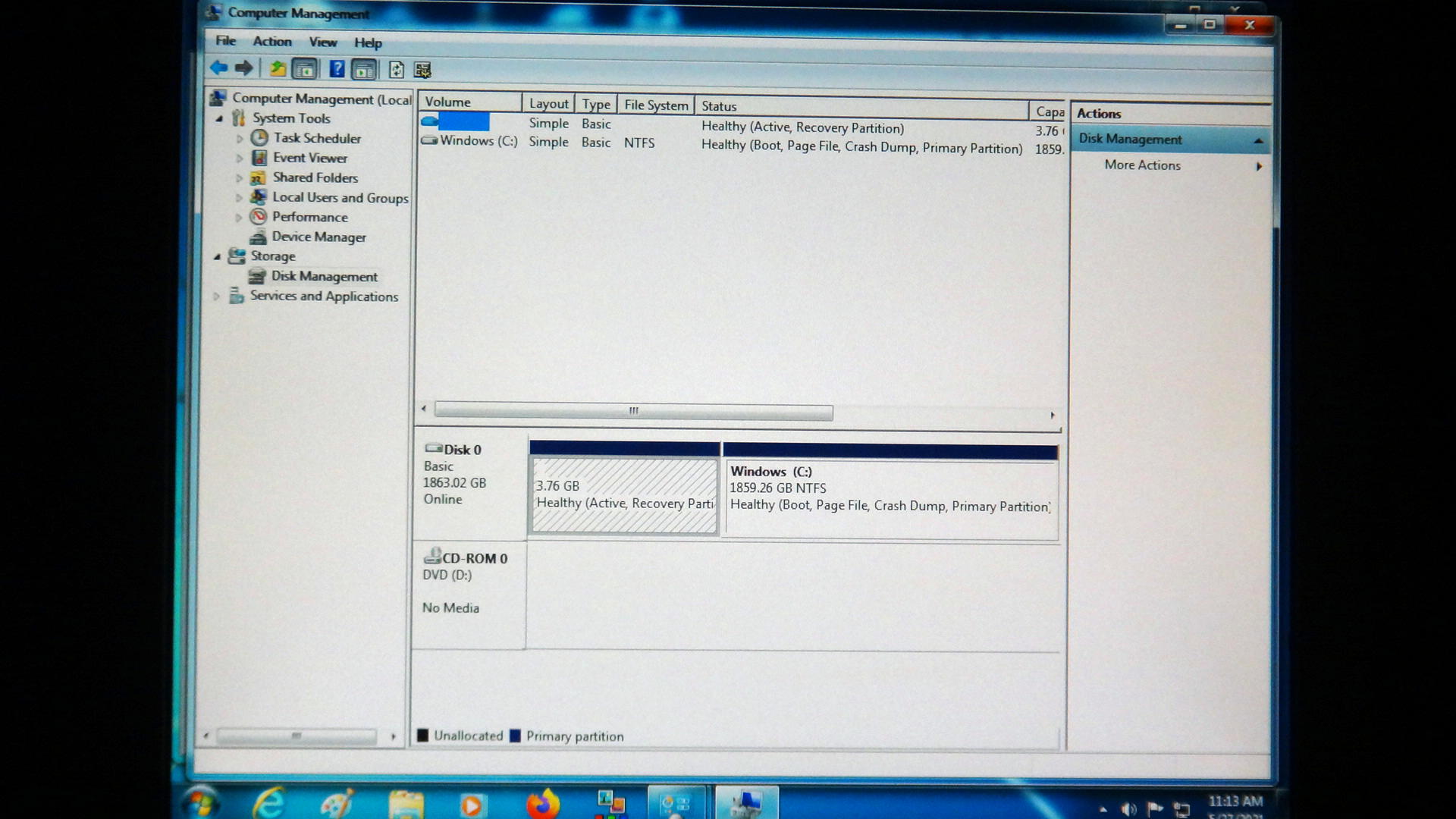Collapse the Storage tree node

pos(217,256)
